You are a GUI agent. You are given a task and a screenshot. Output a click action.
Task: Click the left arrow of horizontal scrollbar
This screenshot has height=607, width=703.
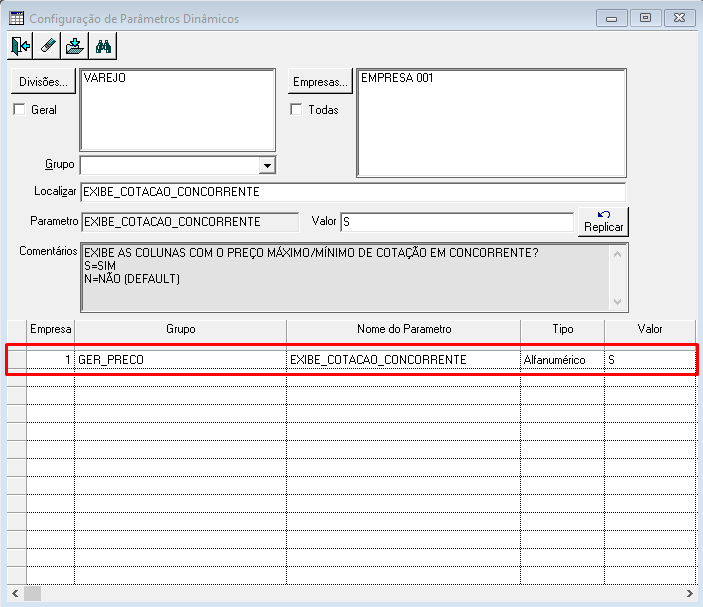[x=15, y=594]
